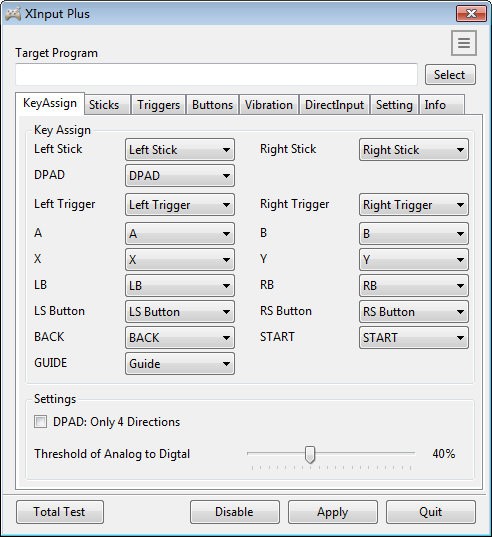Click the Threshold of Analog to Digtal label

(112, 454)
